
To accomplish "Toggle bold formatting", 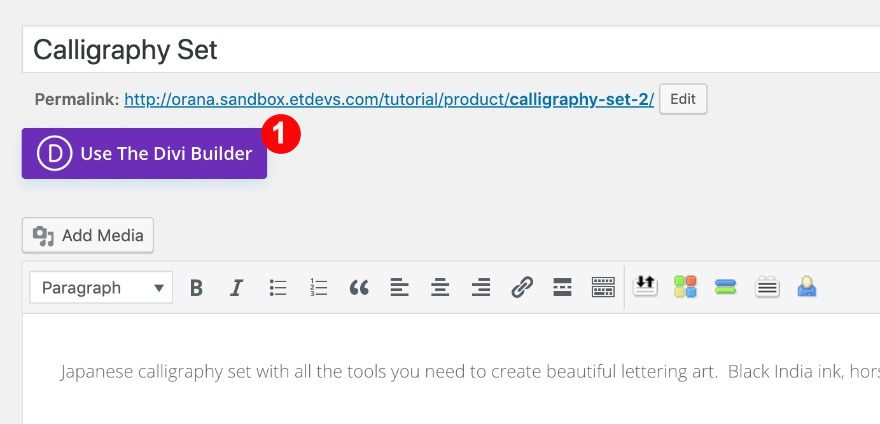I will pos(197,288).
